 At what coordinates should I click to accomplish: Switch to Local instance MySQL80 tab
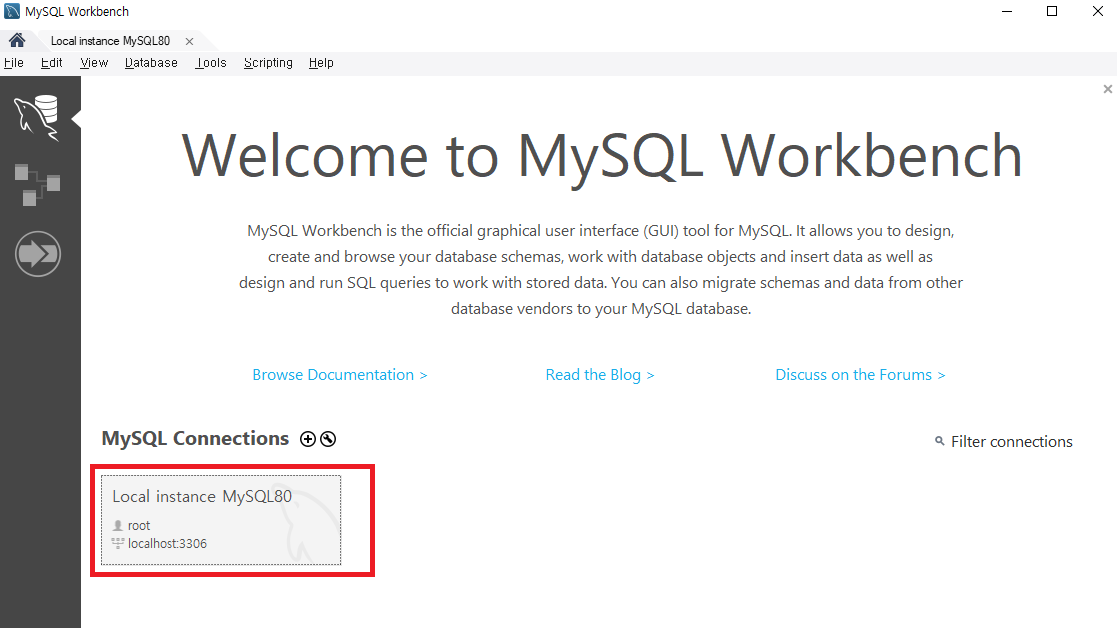110,41
